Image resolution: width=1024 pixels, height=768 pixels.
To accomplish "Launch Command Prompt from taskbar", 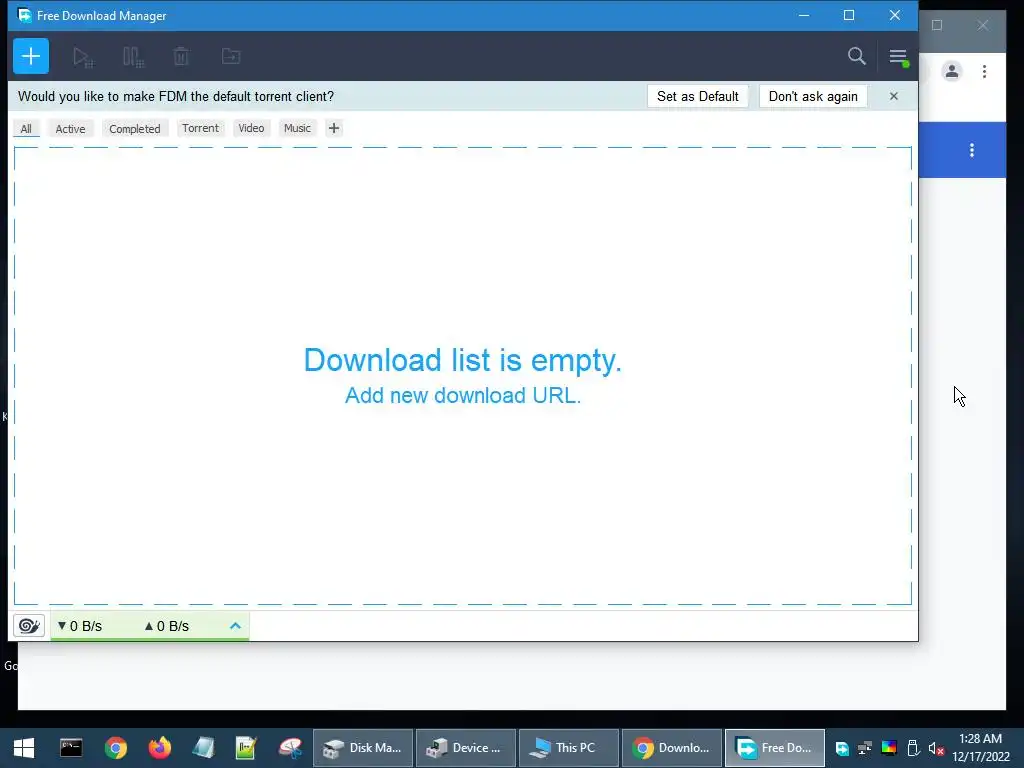I will tap(71, 748).
